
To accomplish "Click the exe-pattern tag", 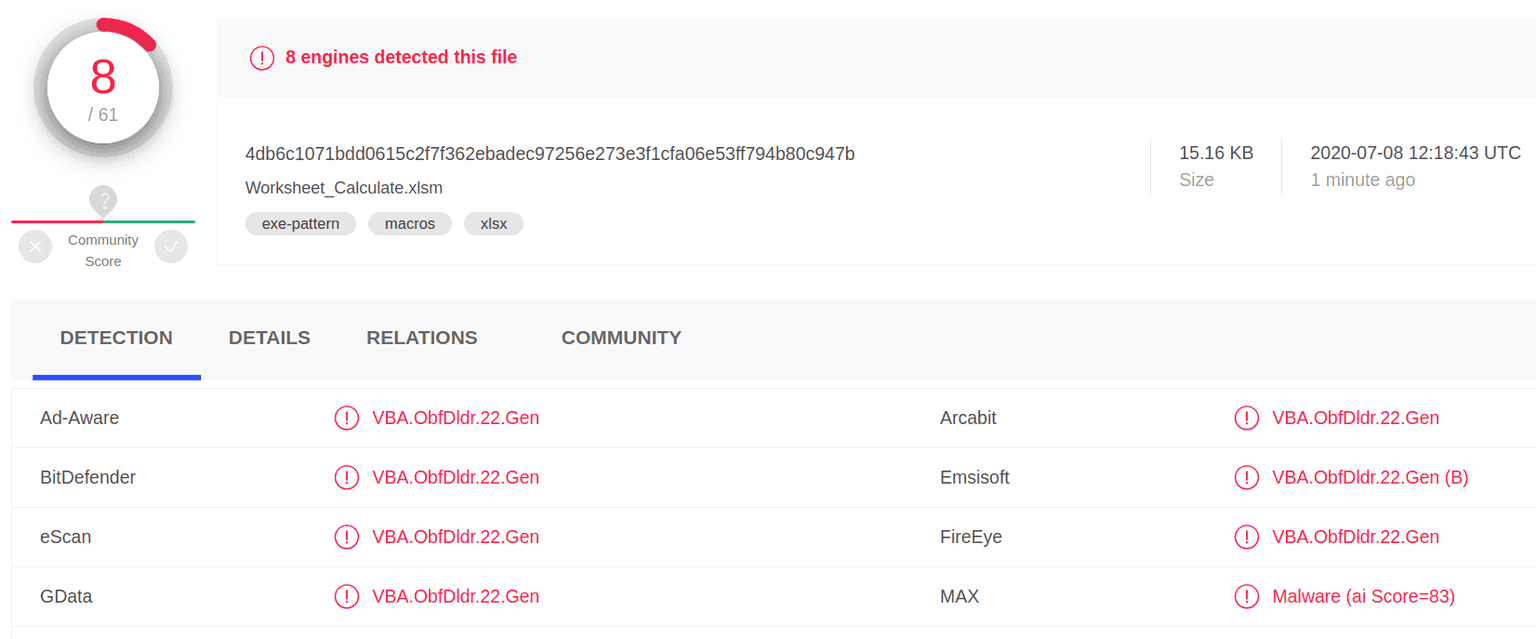I will click(301, 224).
